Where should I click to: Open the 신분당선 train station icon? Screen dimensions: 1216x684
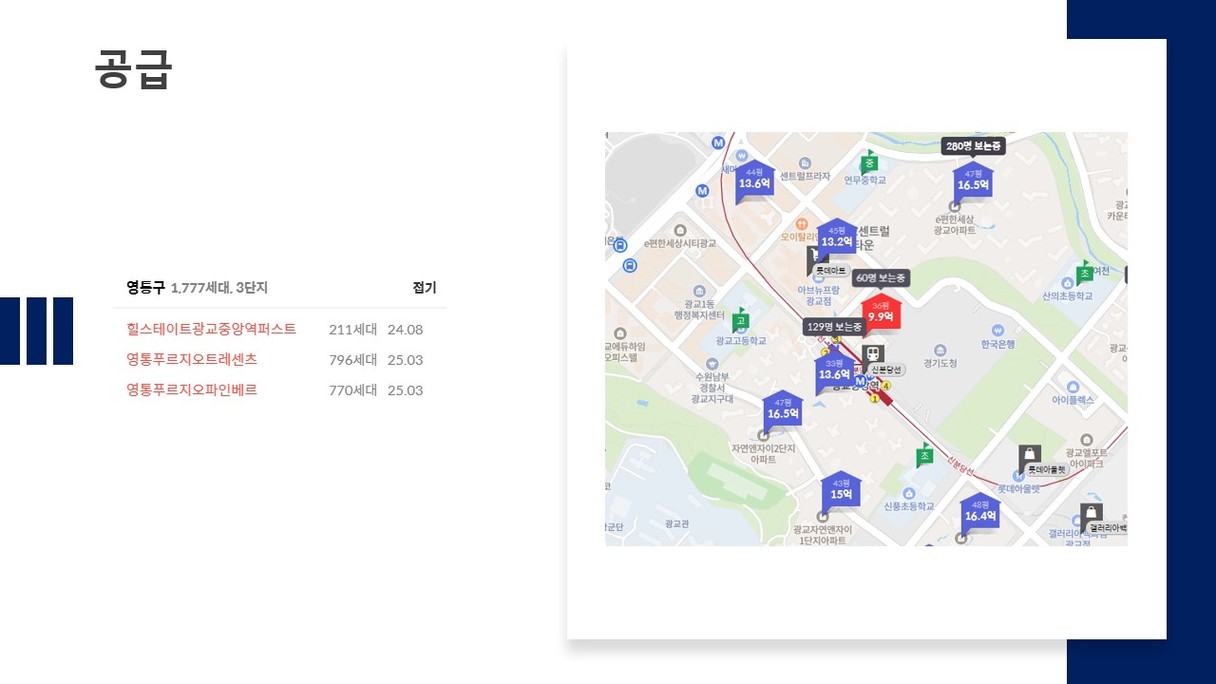coord(873,354)
